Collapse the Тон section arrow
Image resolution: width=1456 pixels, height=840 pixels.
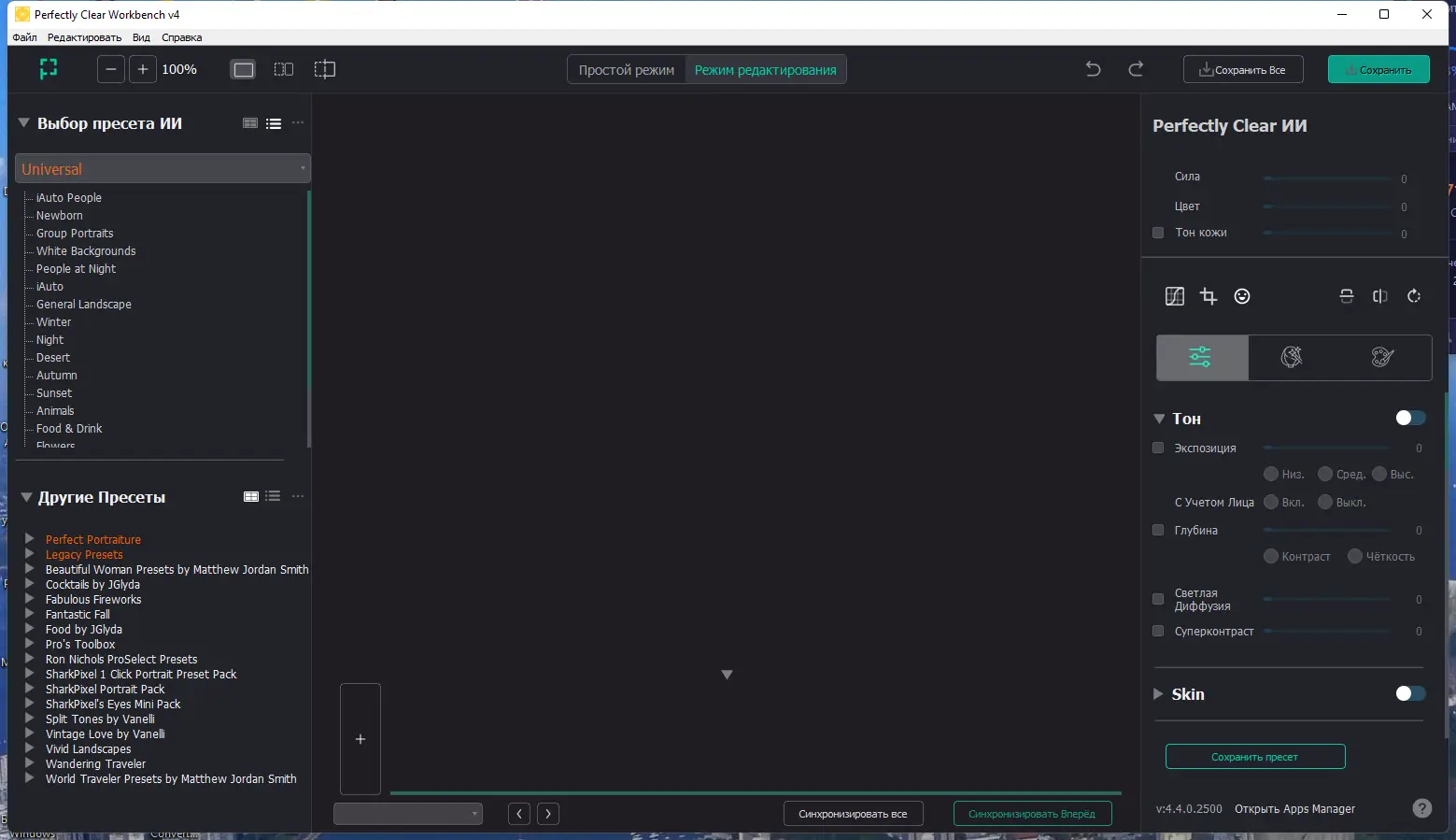(1159, 419)
